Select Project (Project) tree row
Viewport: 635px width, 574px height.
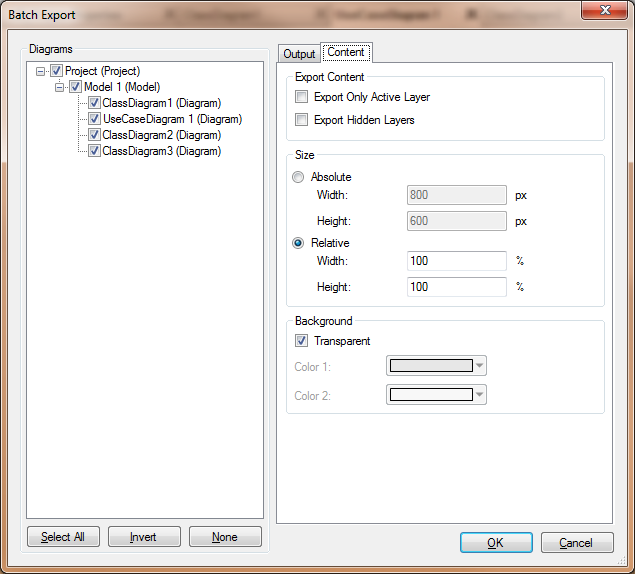tap(102, 71)
